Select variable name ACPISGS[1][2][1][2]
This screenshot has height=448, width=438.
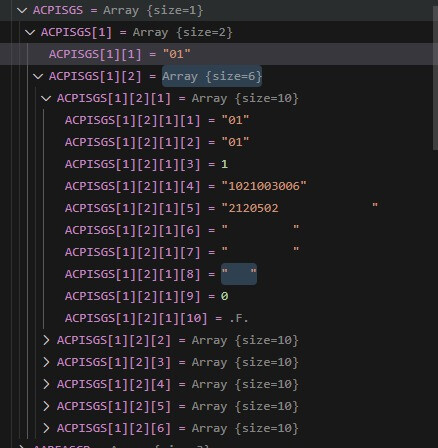(x=133, y=142)
